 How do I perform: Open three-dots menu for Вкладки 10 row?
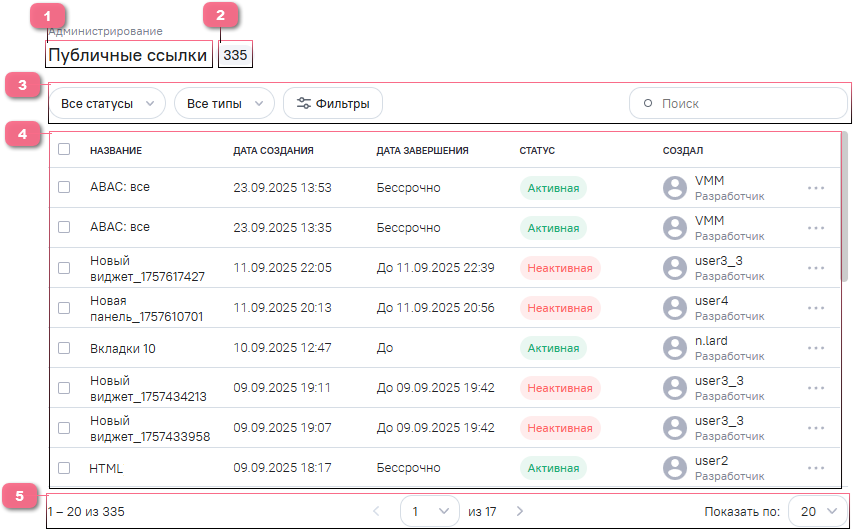pos(816,348)
